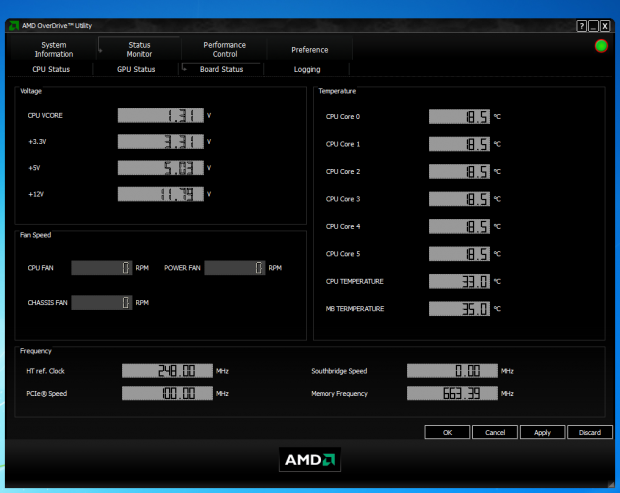The width and height of the screenshot is (620, 493).
Task: Click the "Frequency" group heading
Action: [x=36, y=351]
